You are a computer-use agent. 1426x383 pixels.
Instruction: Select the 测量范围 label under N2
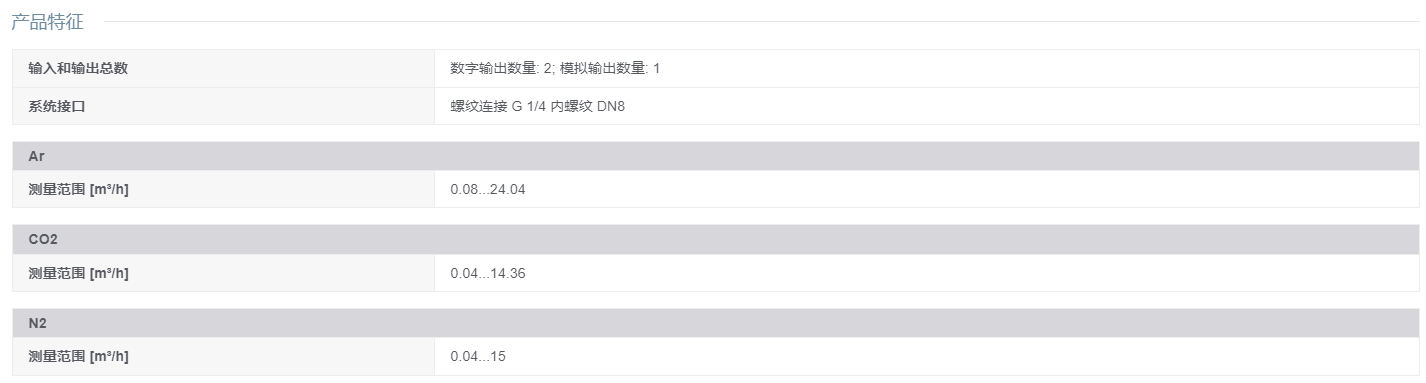tap(78, 356)
